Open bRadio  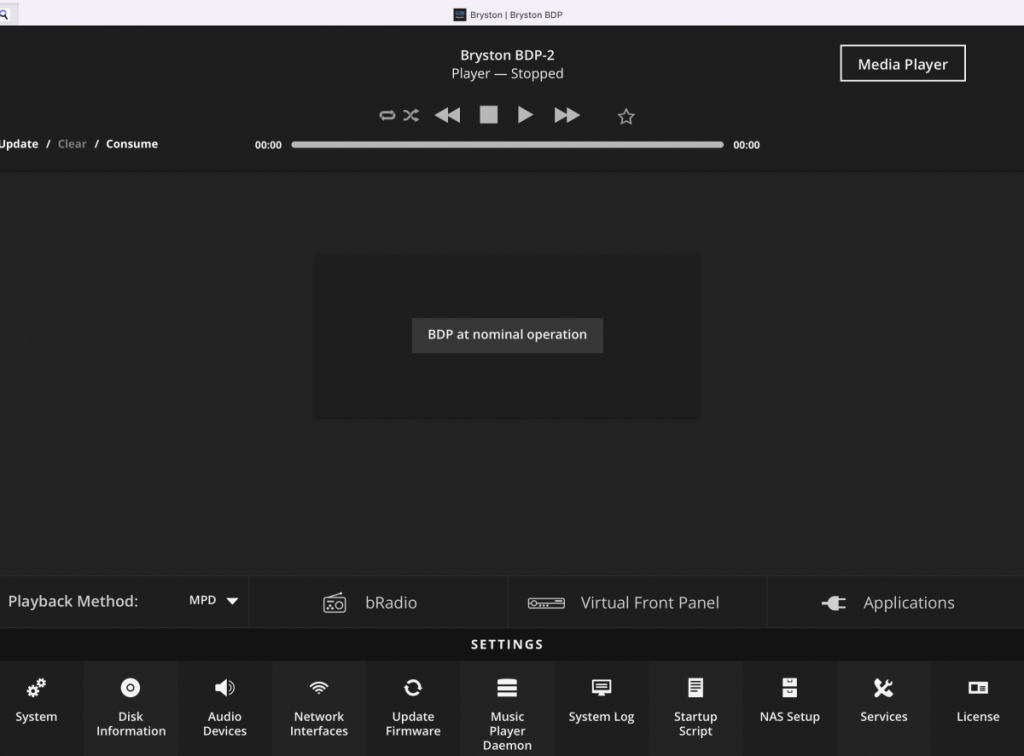pyautogui.click(x=378, y=602)
